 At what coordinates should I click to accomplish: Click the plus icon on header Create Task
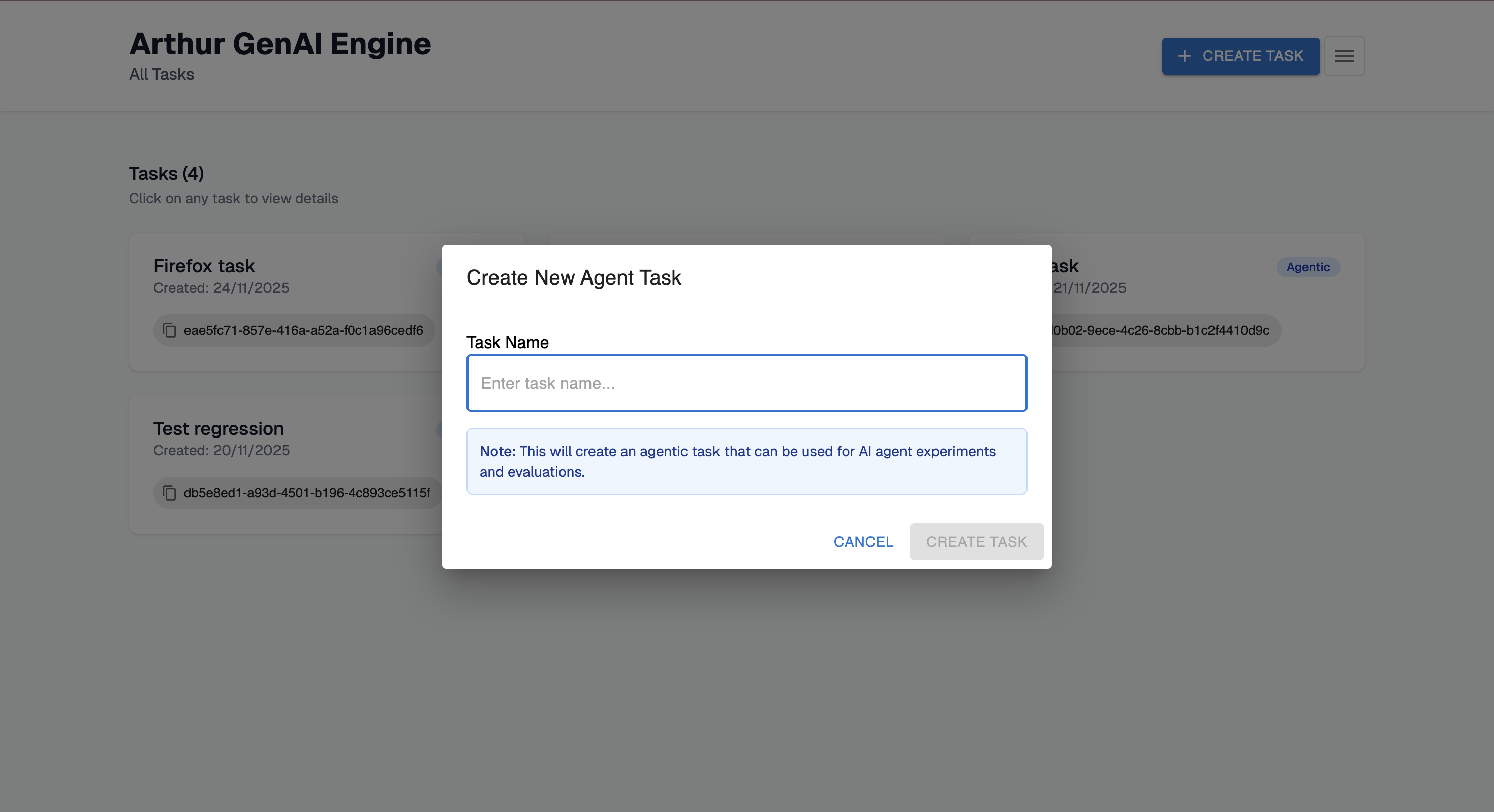pyautogui.click(x=1185, y=56)
